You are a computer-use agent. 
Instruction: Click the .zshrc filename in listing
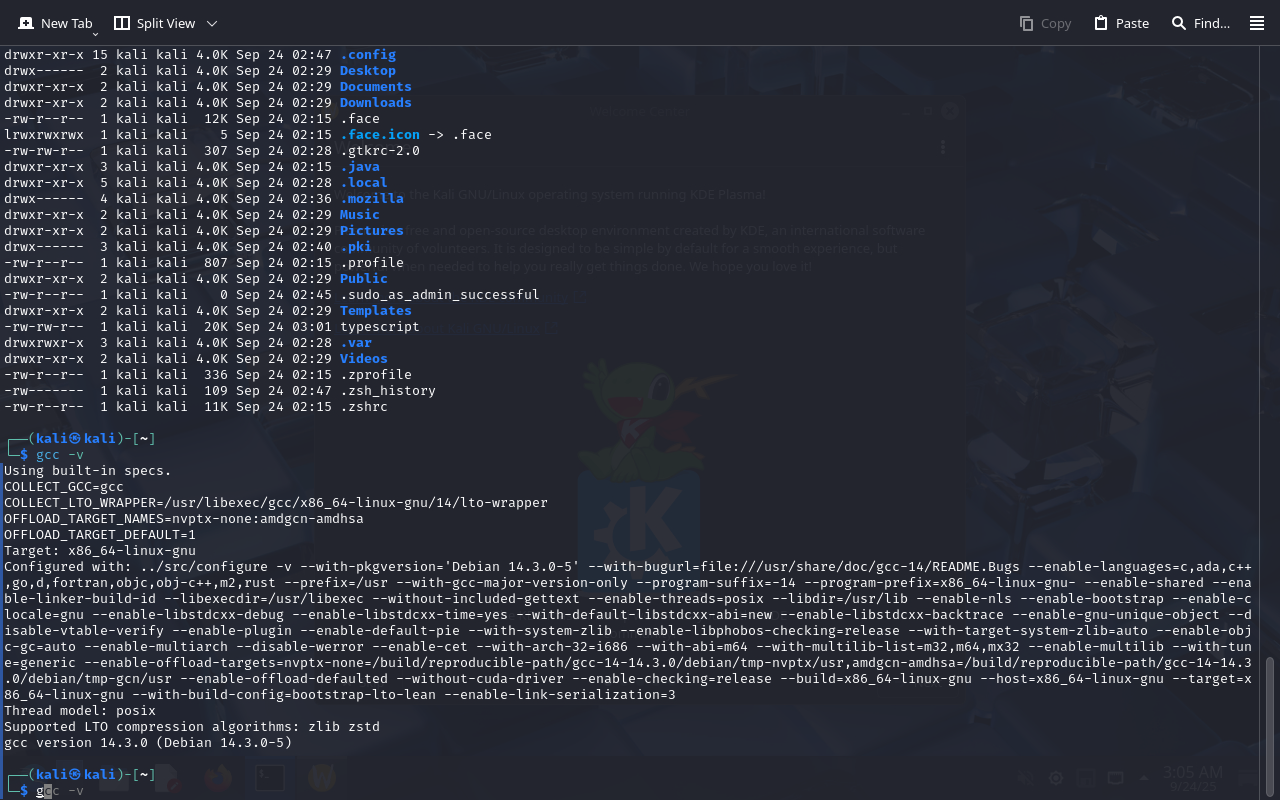coord(363,407)
